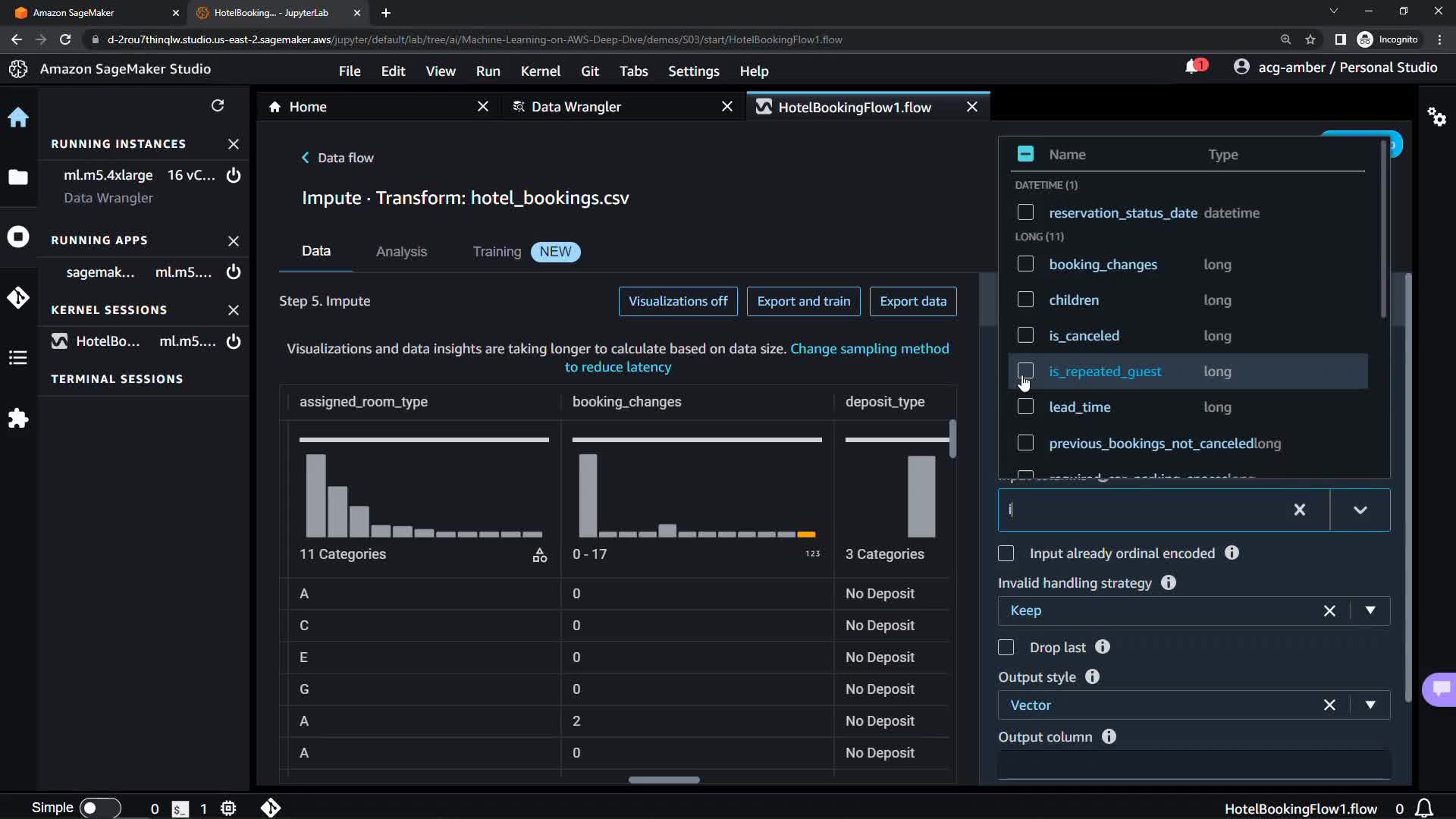The height and width of the screenshot is (819, 1456).
Task: Open the Output style Vector dropdown
Action: point(1370,705)
